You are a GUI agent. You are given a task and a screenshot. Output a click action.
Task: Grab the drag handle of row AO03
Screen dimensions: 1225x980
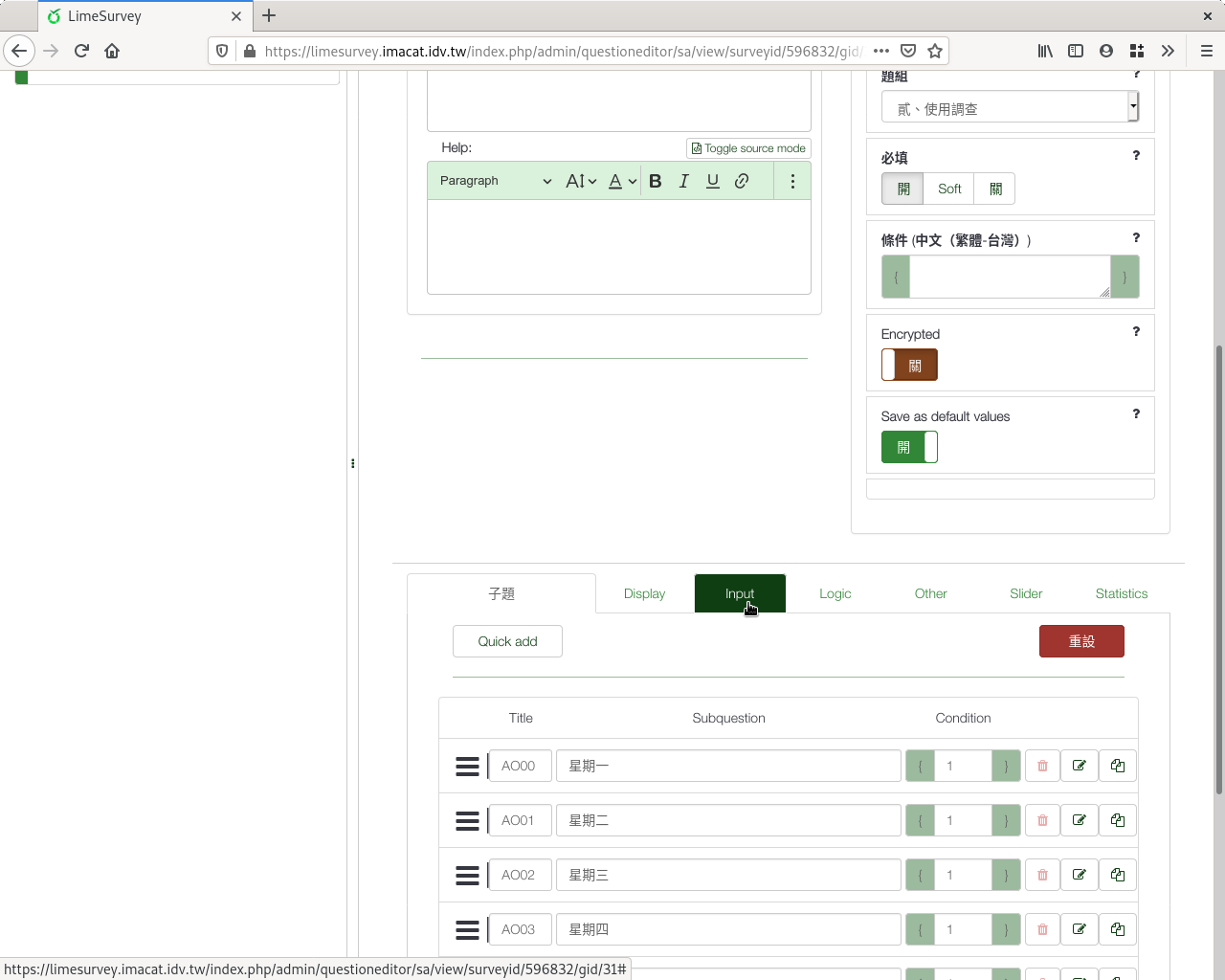click(x=467, y=929)
